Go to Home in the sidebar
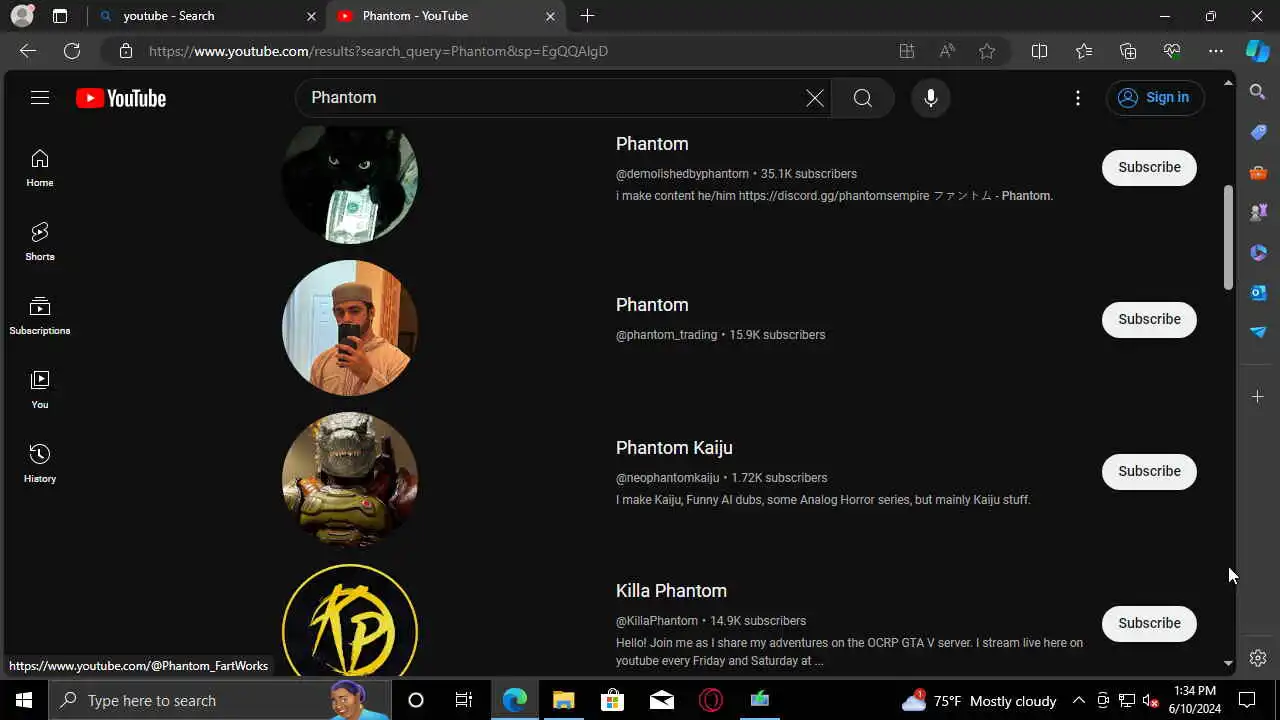 [x=40, y=168]
